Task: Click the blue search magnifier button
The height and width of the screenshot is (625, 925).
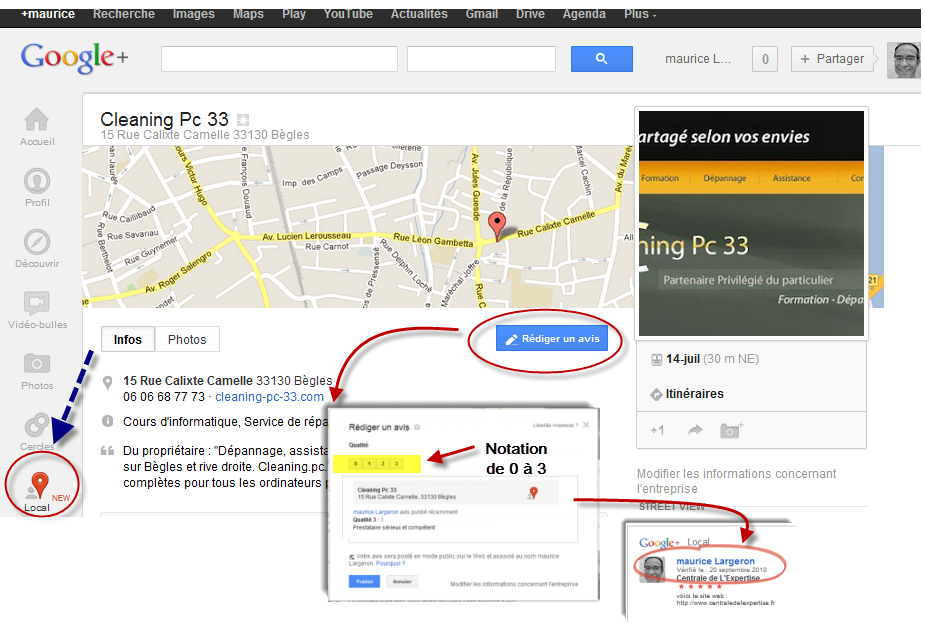Action: (601, 58)
